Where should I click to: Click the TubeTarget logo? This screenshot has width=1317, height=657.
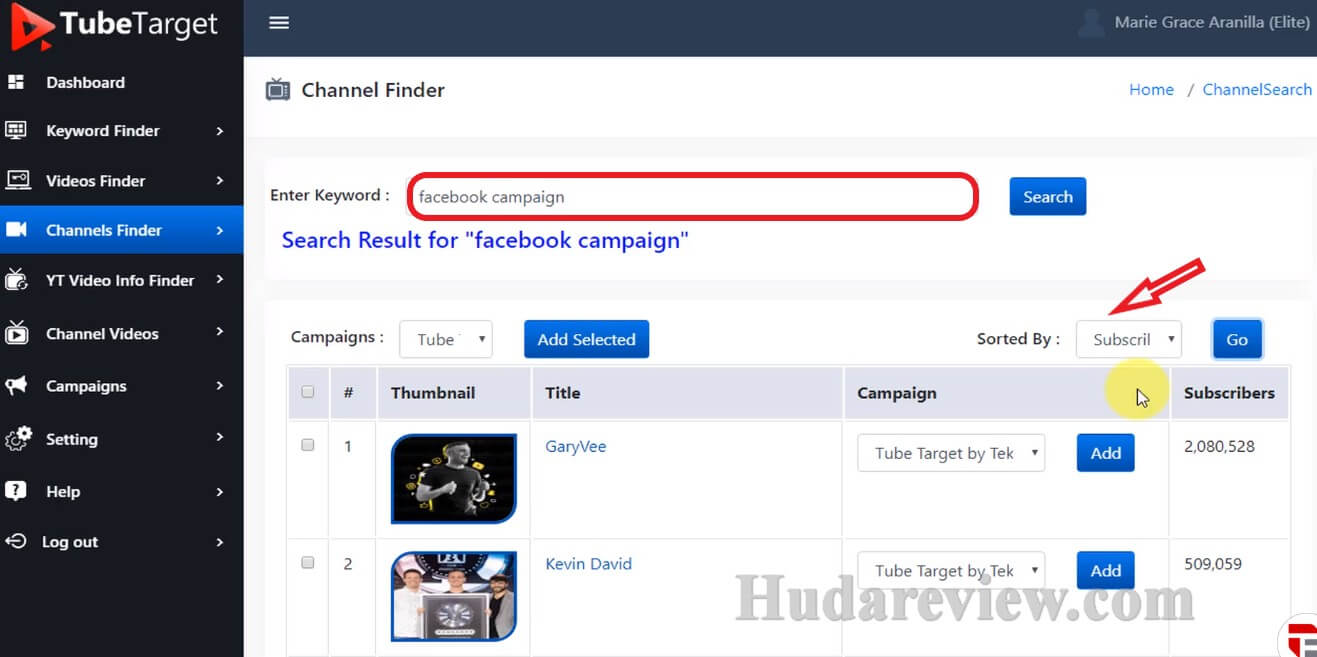click(114, 26)
